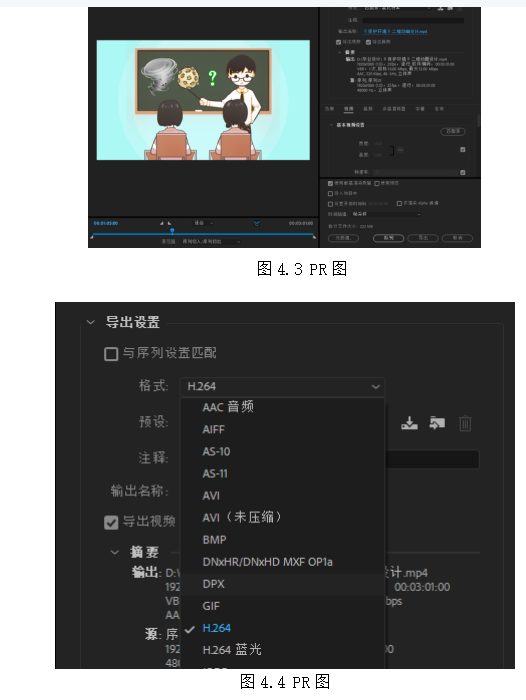Collapse the 摘要 summary section
This screenshot has width=526, height=700.
tap(115, 552)
